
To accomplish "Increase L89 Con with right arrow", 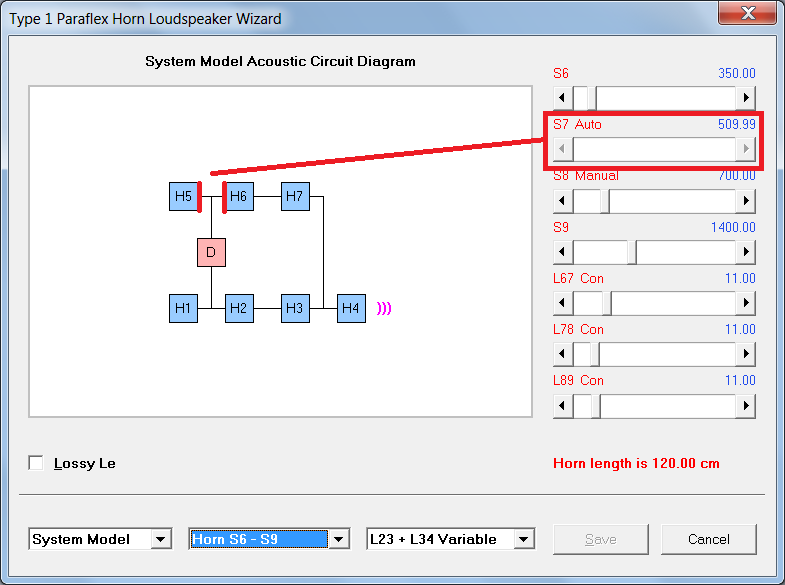I will pos(746,405).
